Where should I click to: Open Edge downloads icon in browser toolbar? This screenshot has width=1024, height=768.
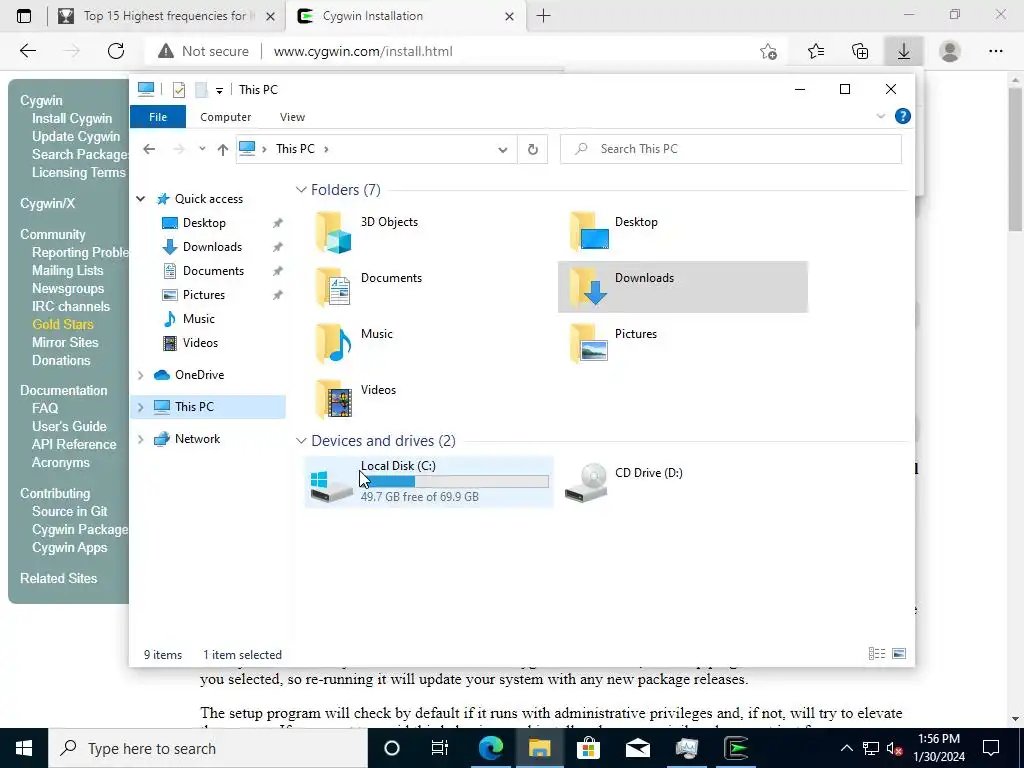click(904, 51)
